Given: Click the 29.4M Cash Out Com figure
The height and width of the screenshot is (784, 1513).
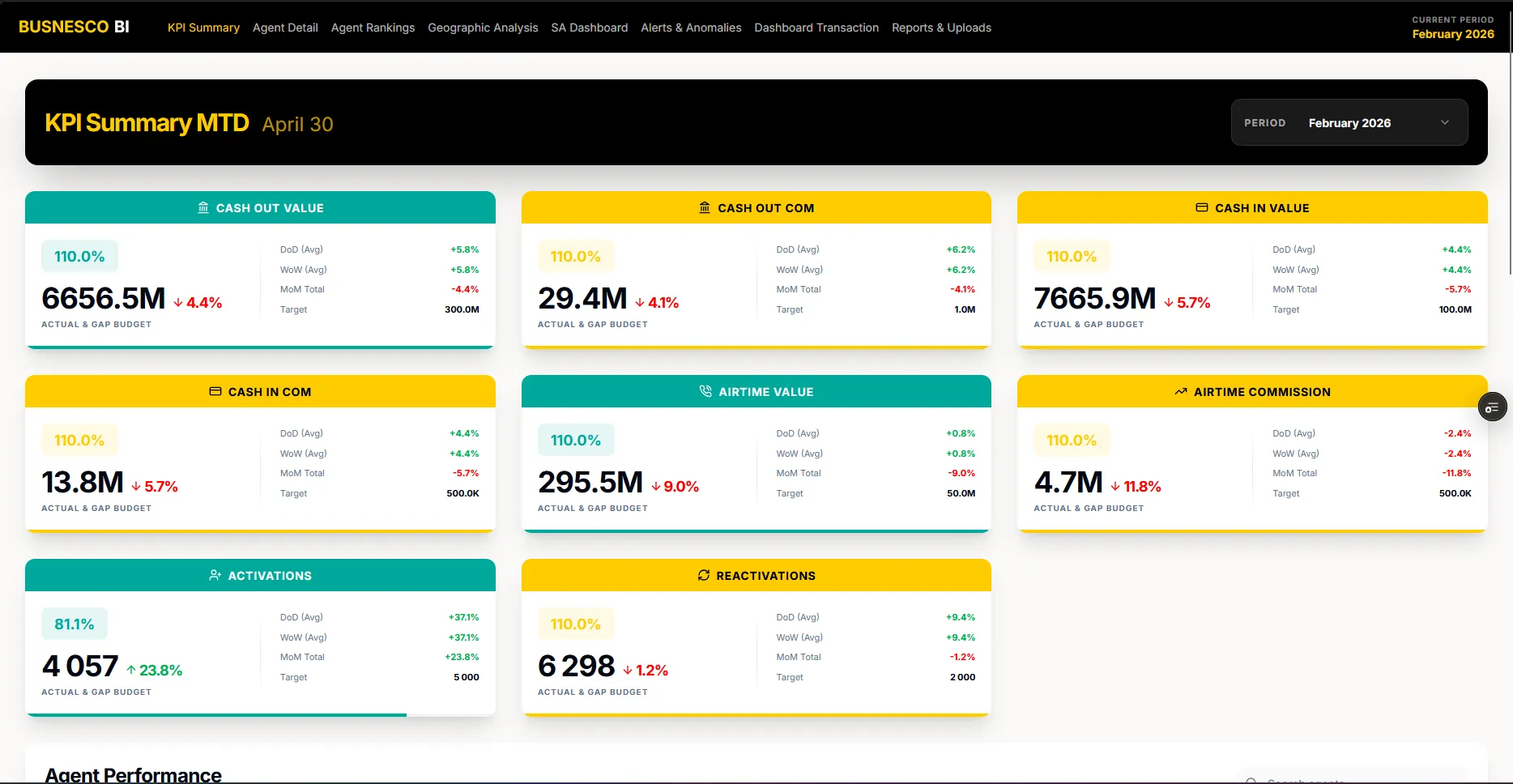Looking at the screenshot, I should pos(582,299).
